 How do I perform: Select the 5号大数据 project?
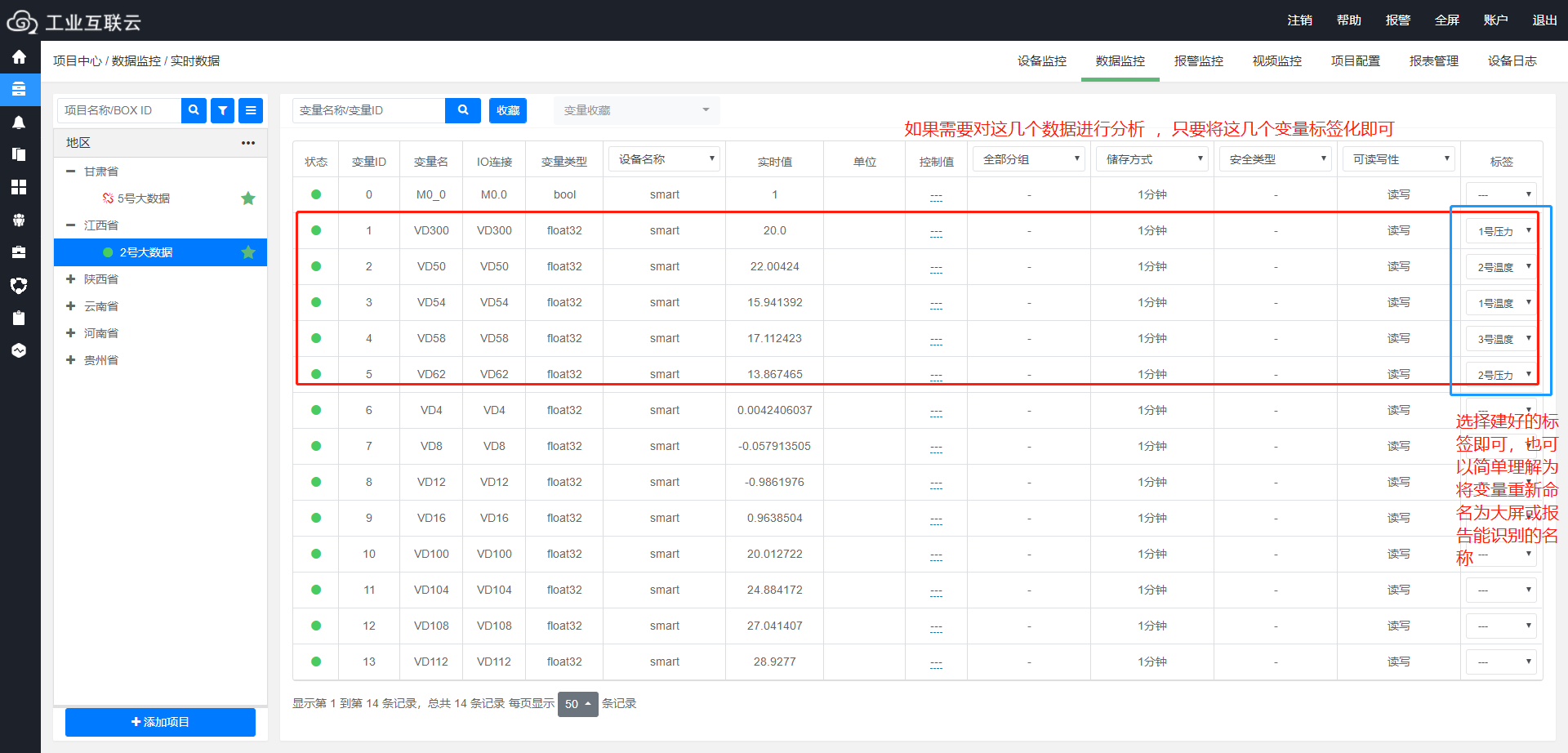point(144,198)
